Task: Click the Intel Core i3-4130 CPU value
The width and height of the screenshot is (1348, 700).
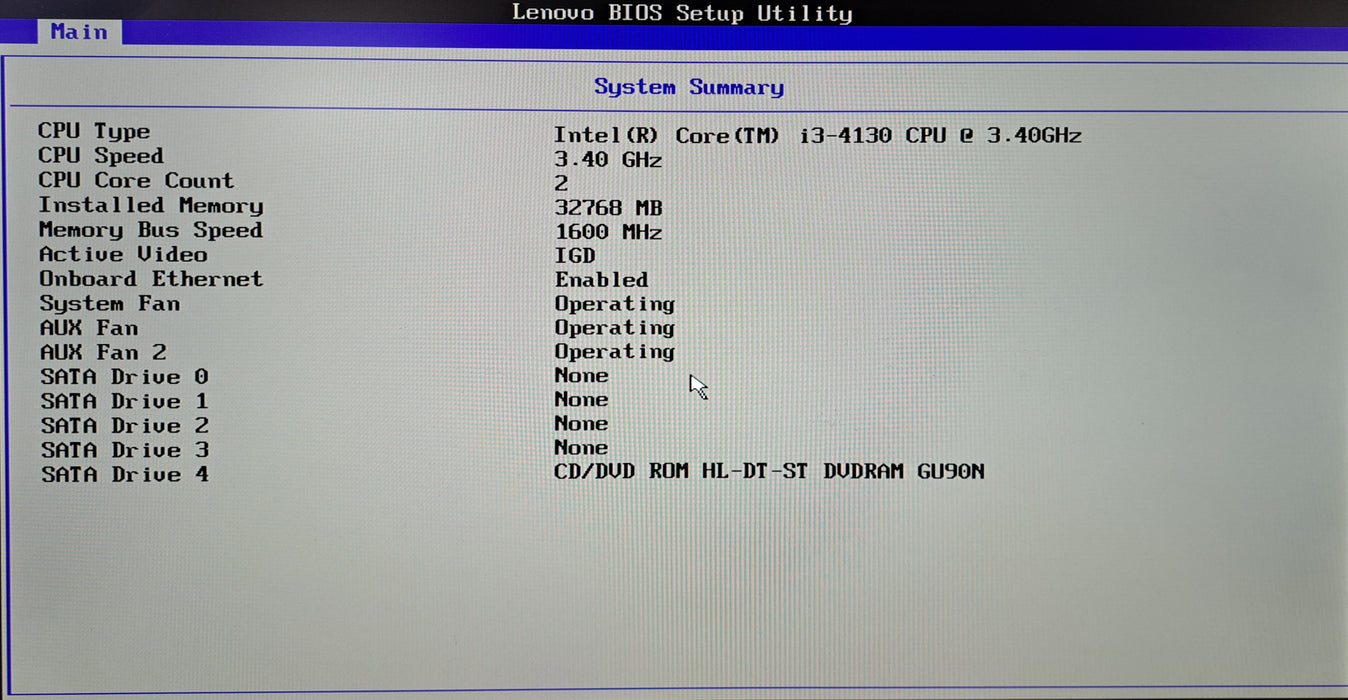Action: click(x=818, y=135)
